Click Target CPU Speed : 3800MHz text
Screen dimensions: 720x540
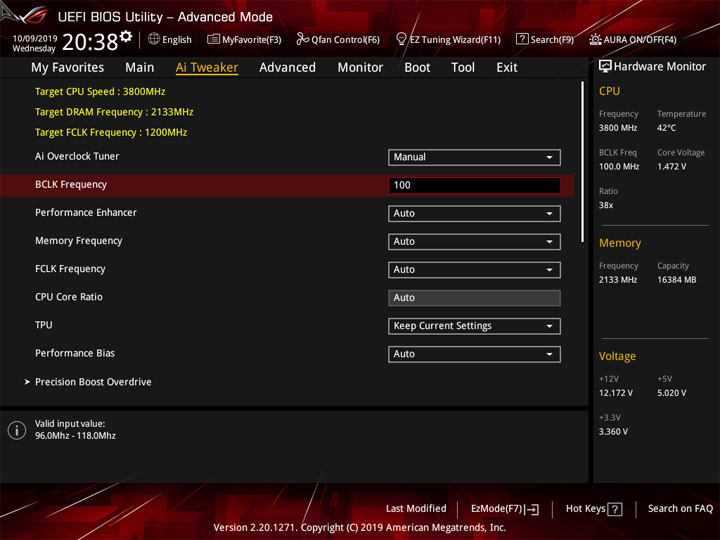tap(100, 91)
